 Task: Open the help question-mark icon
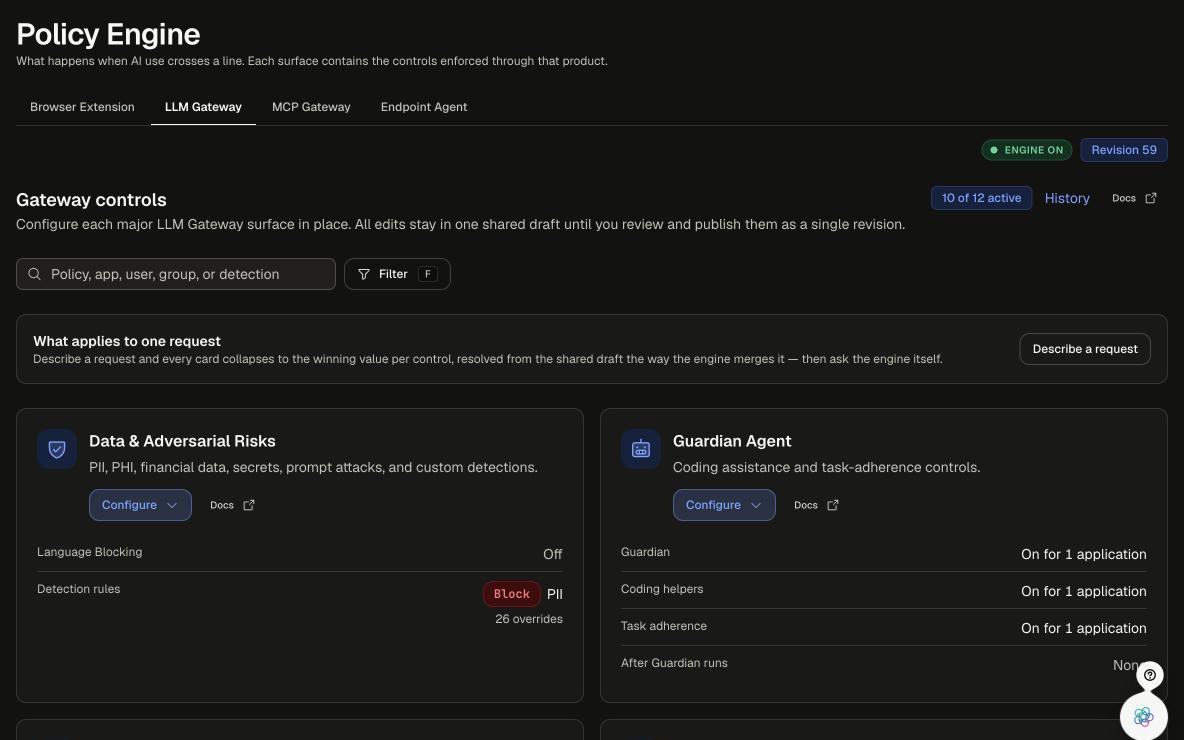[x=1149, y=675]
